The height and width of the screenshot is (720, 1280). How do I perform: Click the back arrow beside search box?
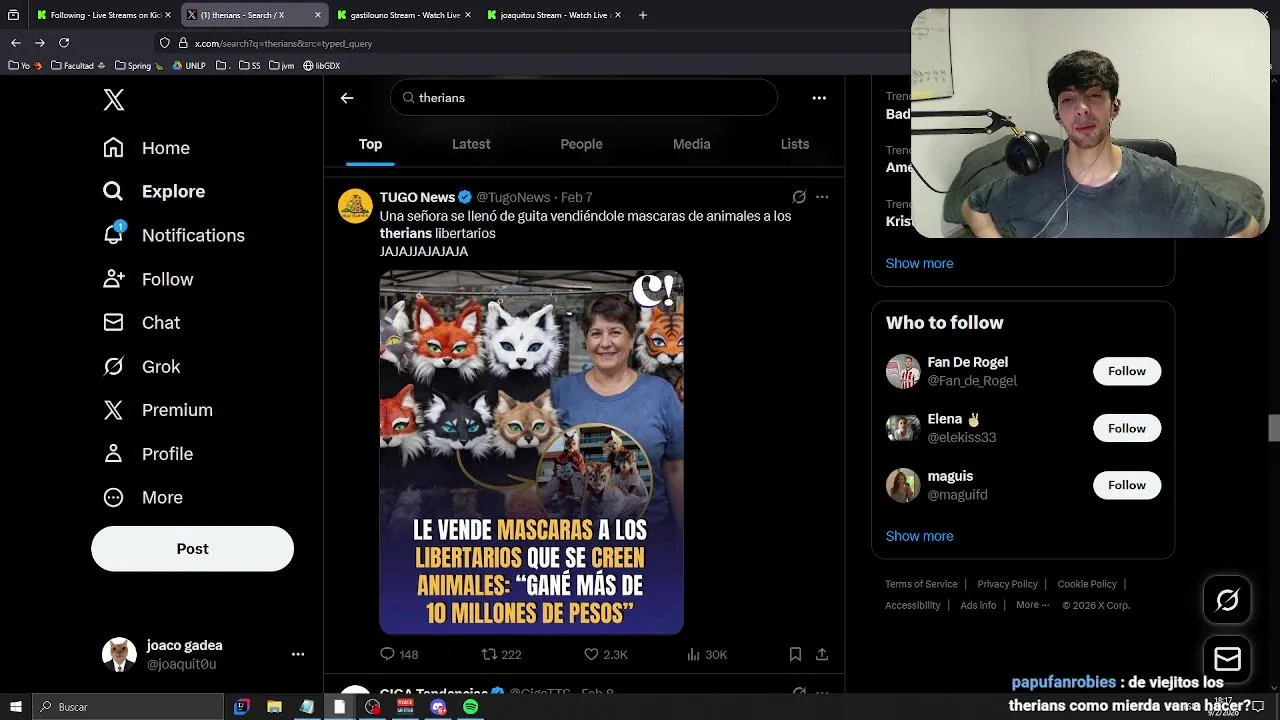pos(347,98)
